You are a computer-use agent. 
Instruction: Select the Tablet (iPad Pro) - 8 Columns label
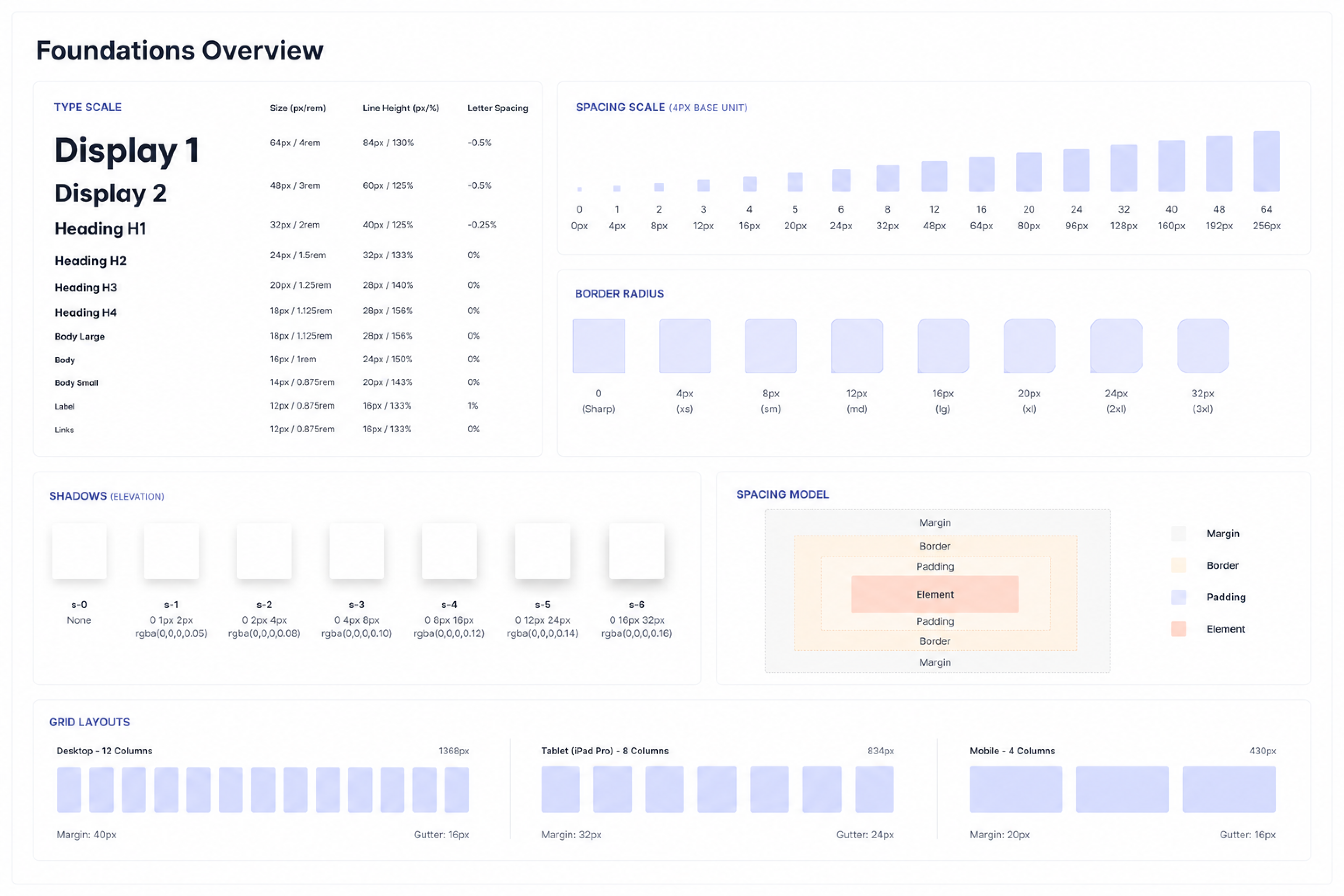(x=605, y=751)
